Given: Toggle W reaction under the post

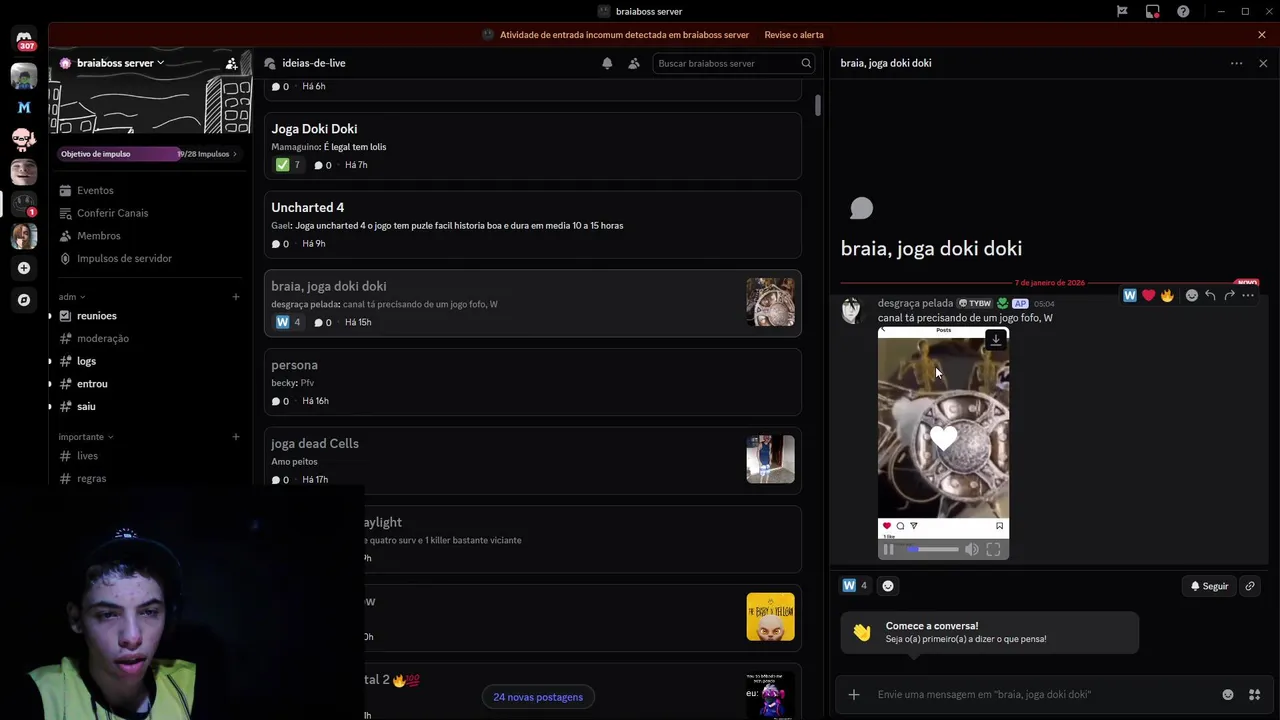Looking at the screenshot, I should (x=855, y=586).
